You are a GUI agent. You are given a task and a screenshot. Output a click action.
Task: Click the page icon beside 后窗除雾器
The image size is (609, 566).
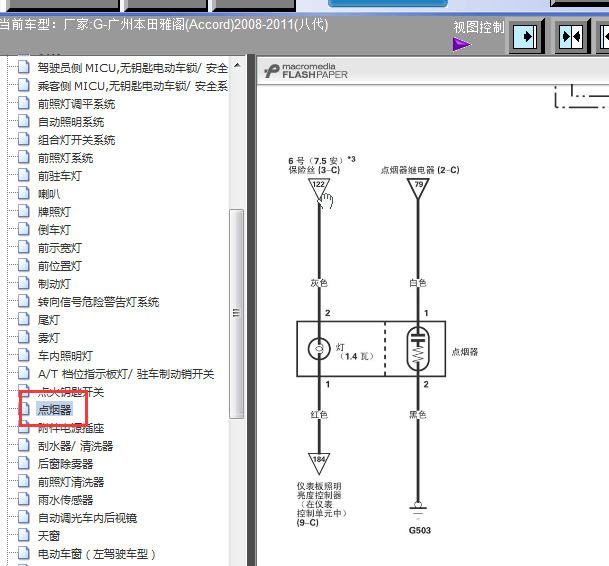click(x=24, y=463)
